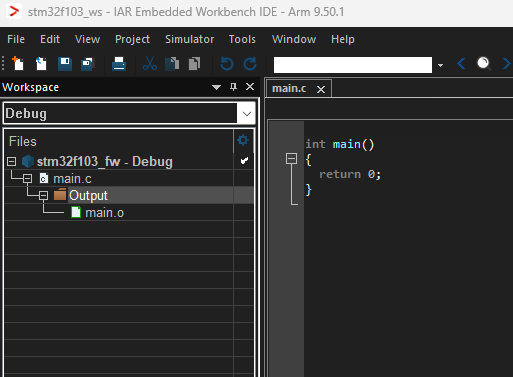Open the View menu
This screenshot has height=377, width=513.
[87, 39]
